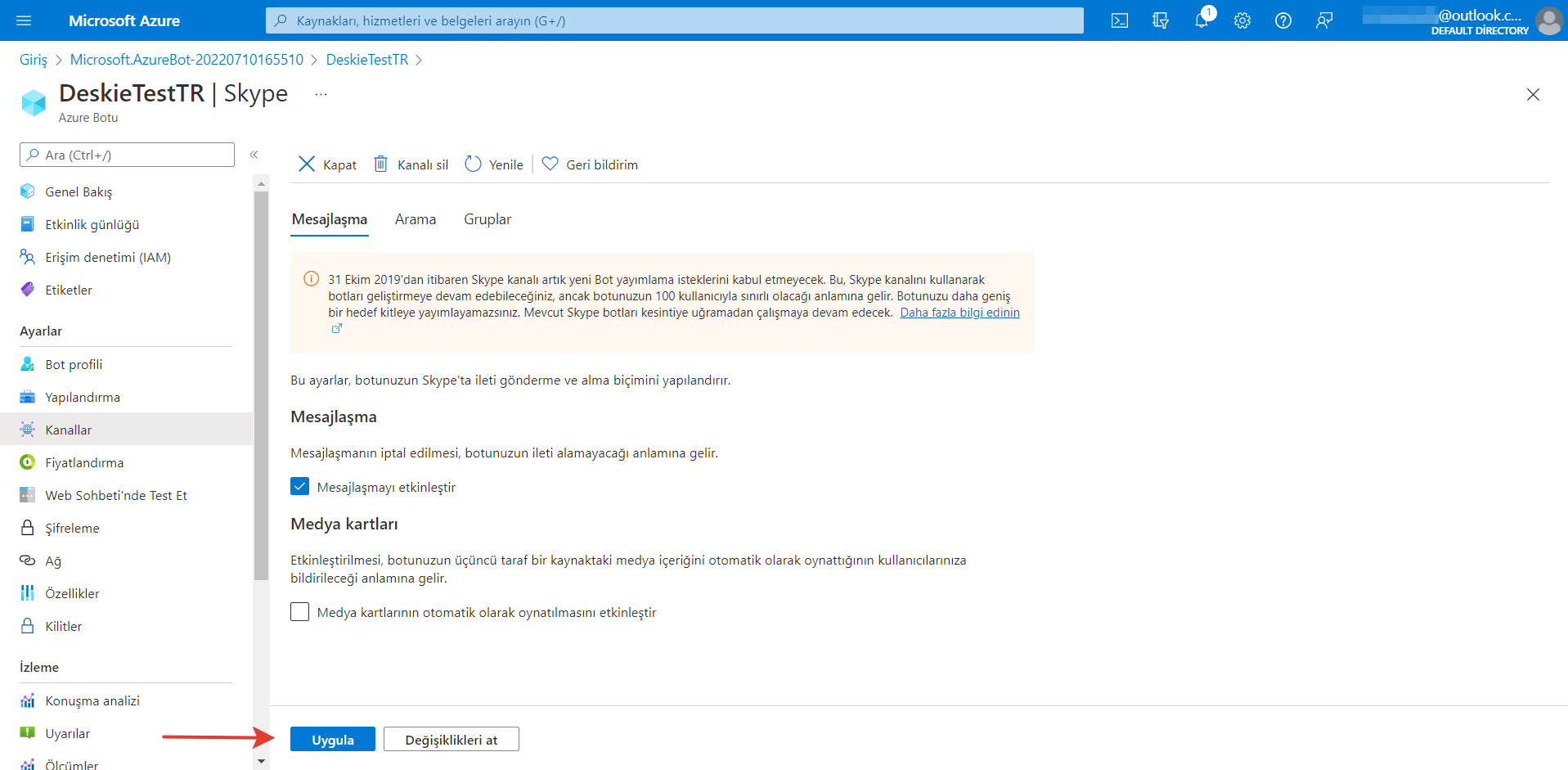The image size is (1568, 770).
Task: Open Genel Bakış in the sidebar
Action: click(79, 191)
